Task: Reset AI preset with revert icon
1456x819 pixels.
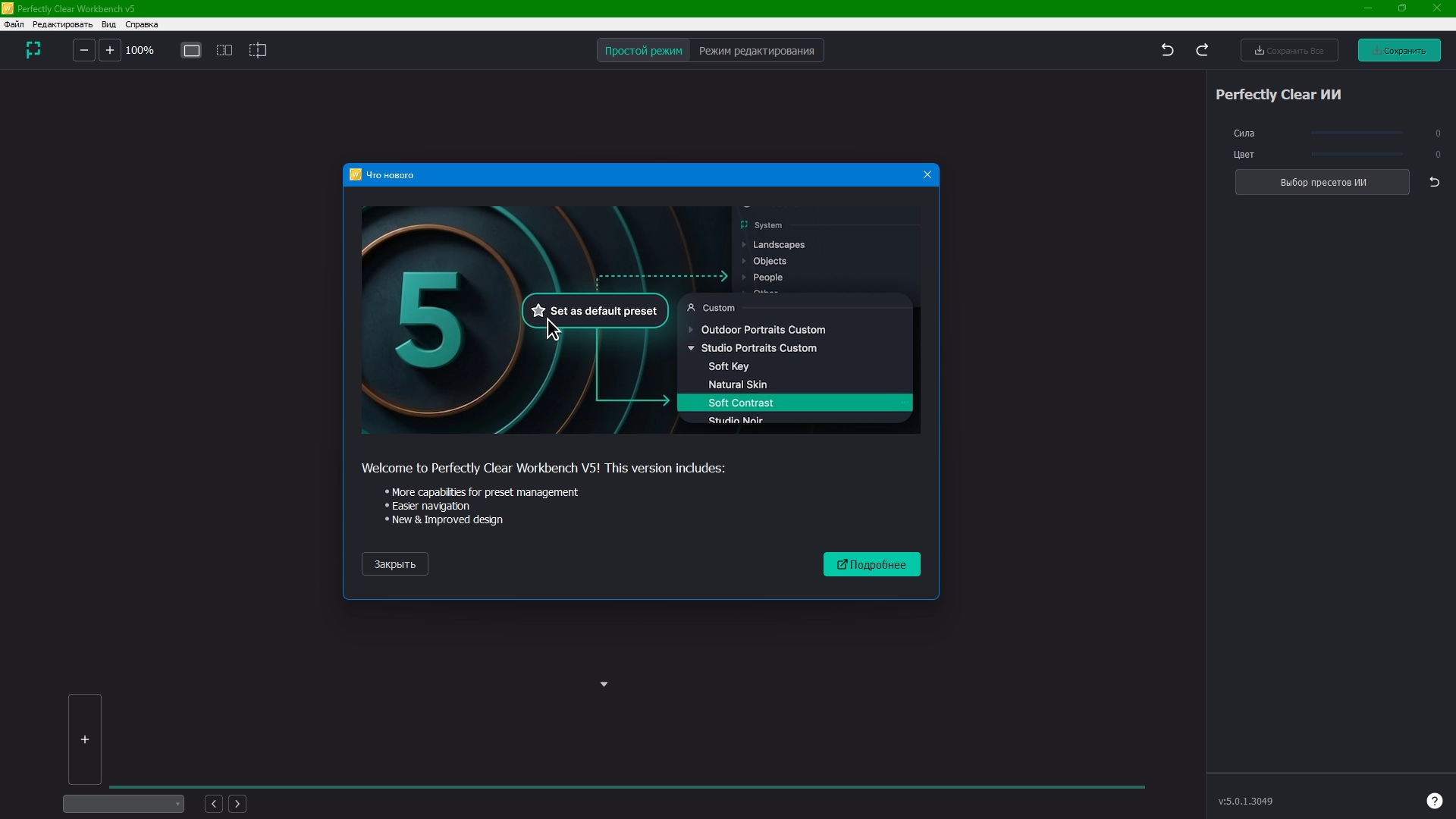Action: (1434, 182)
